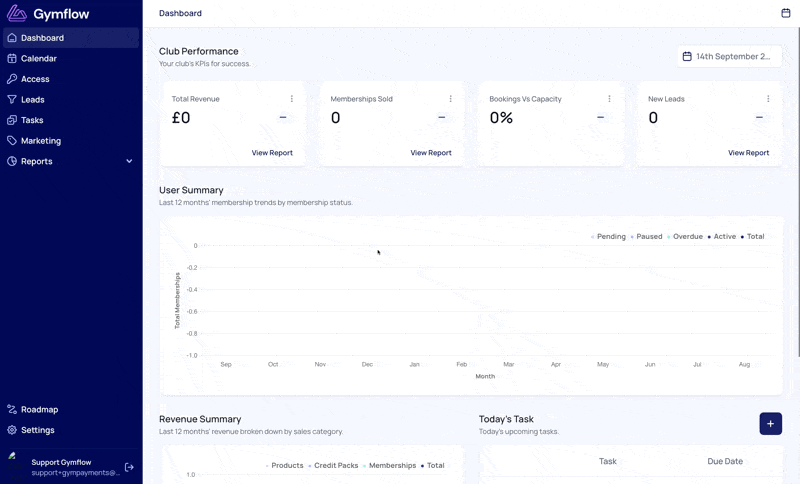Click the logout icon beside Support Gymflow

point(129,467)
